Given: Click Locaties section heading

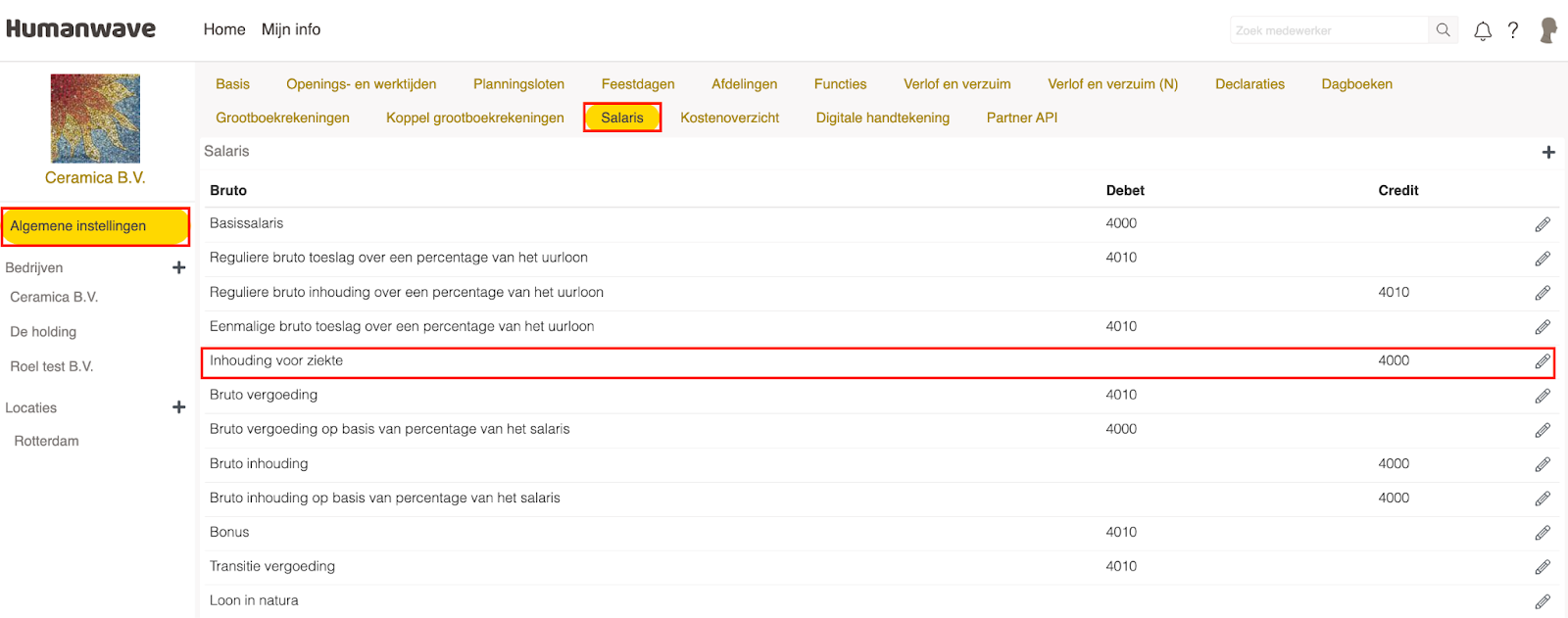Looking at the screenshot, I should tap(31, 407).
